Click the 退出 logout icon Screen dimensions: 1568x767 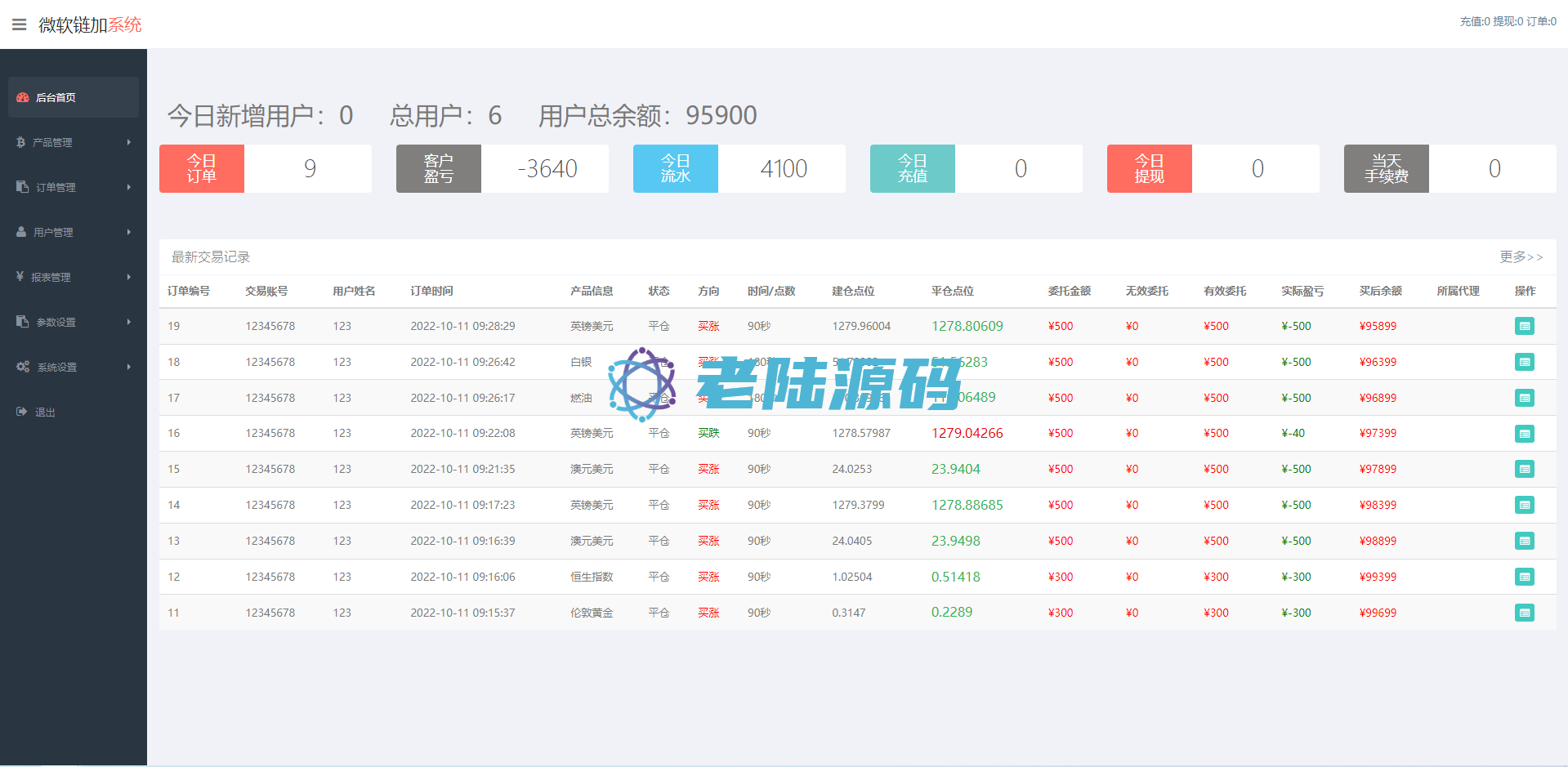(22, 412)
